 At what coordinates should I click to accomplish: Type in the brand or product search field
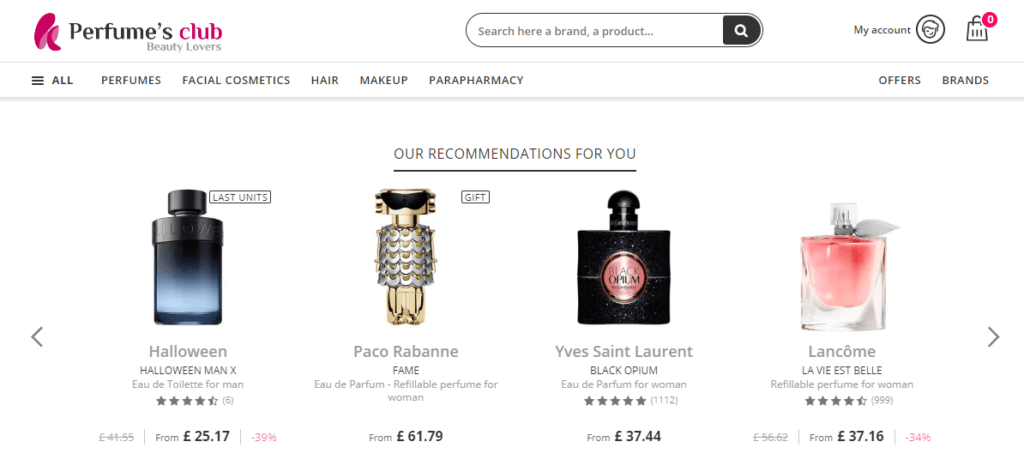pyautogui.click(x=595, y=31)
